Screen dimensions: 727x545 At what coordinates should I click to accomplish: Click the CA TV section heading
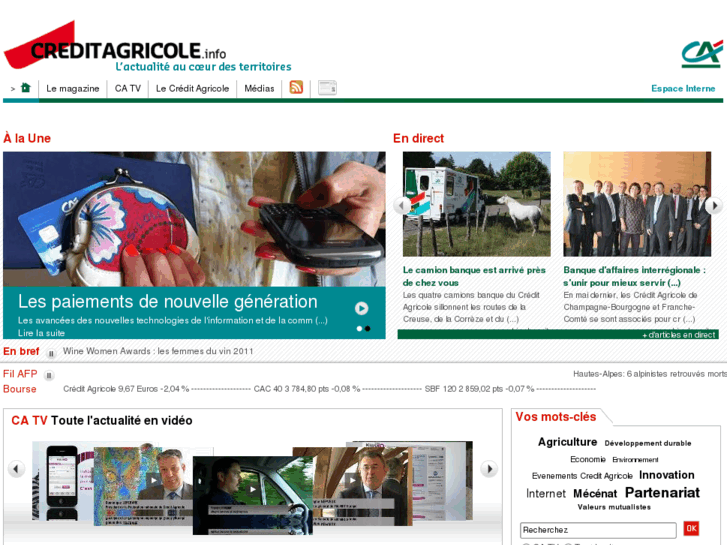(x=102, y=420)
